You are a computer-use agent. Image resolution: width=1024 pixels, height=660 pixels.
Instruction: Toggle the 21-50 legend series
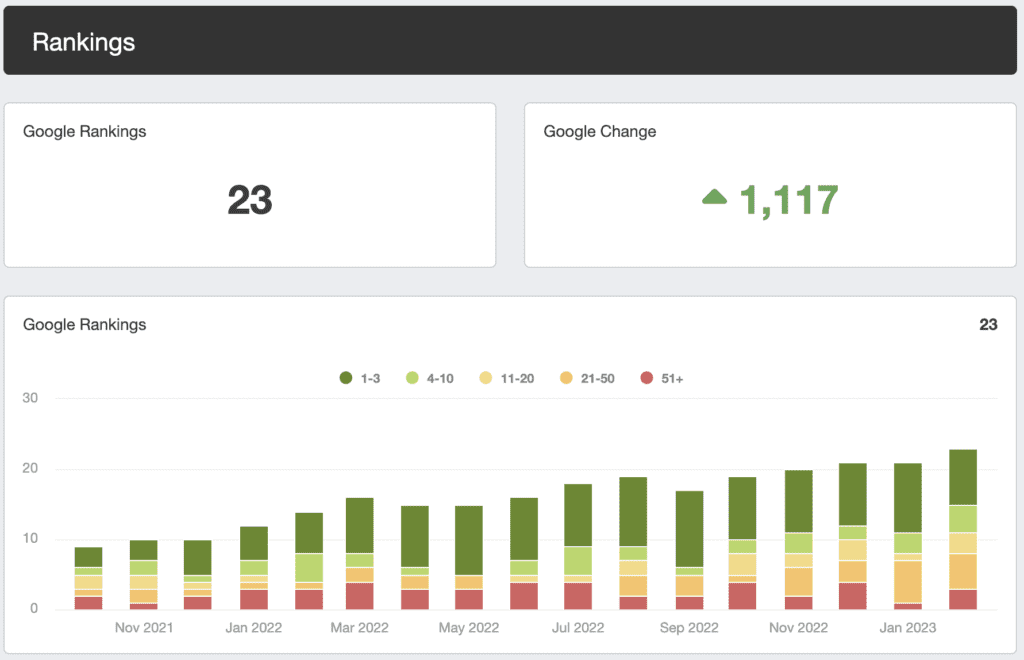[587, 379]
